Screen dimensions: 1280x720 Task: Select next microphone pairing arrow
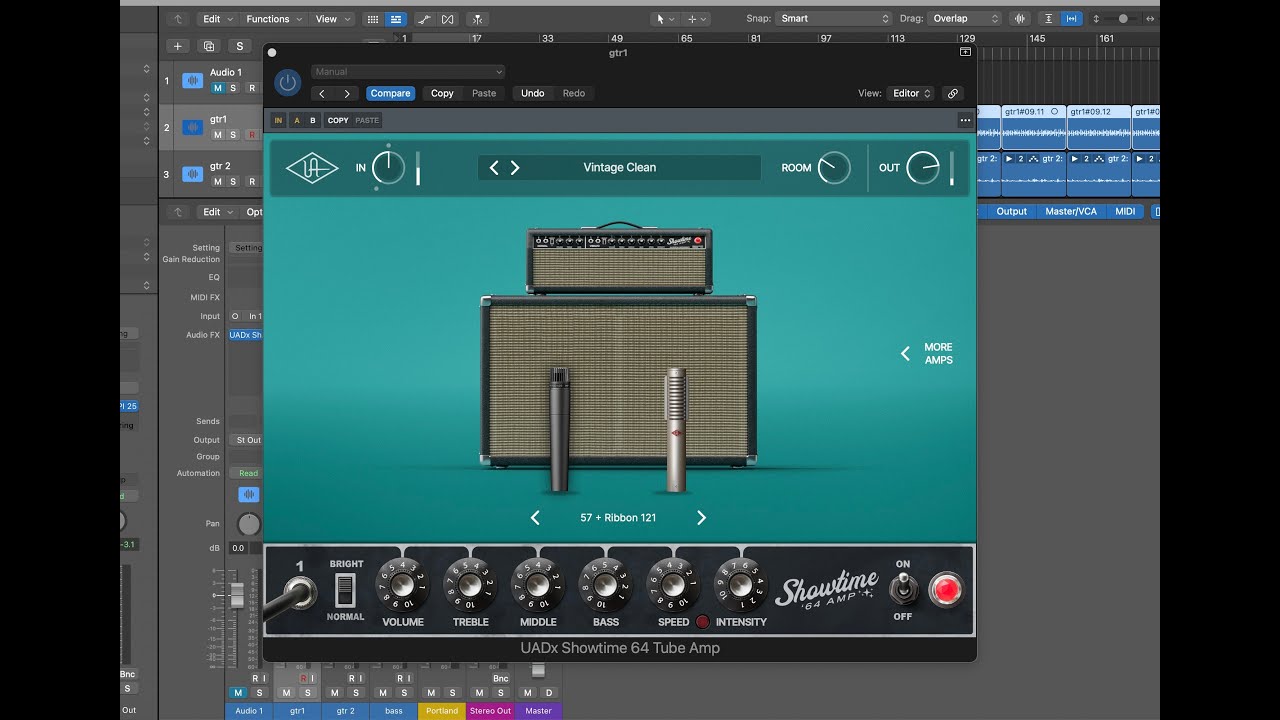(701, 518)
